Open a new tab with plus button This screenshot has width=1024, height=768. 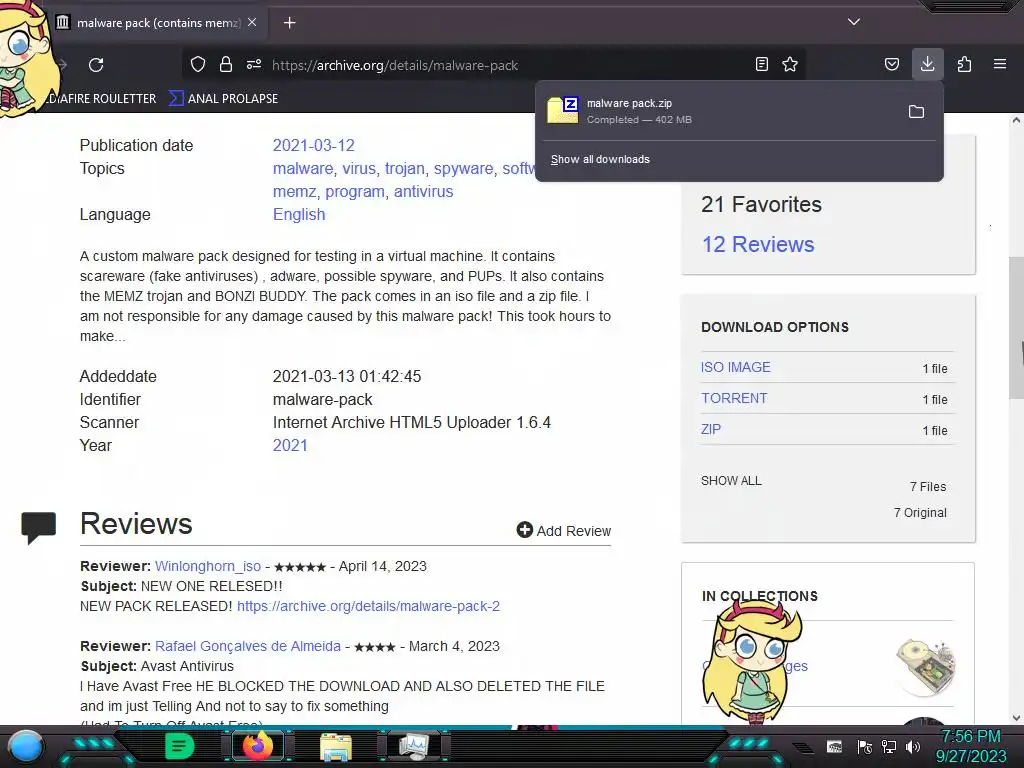pos(289,23)
